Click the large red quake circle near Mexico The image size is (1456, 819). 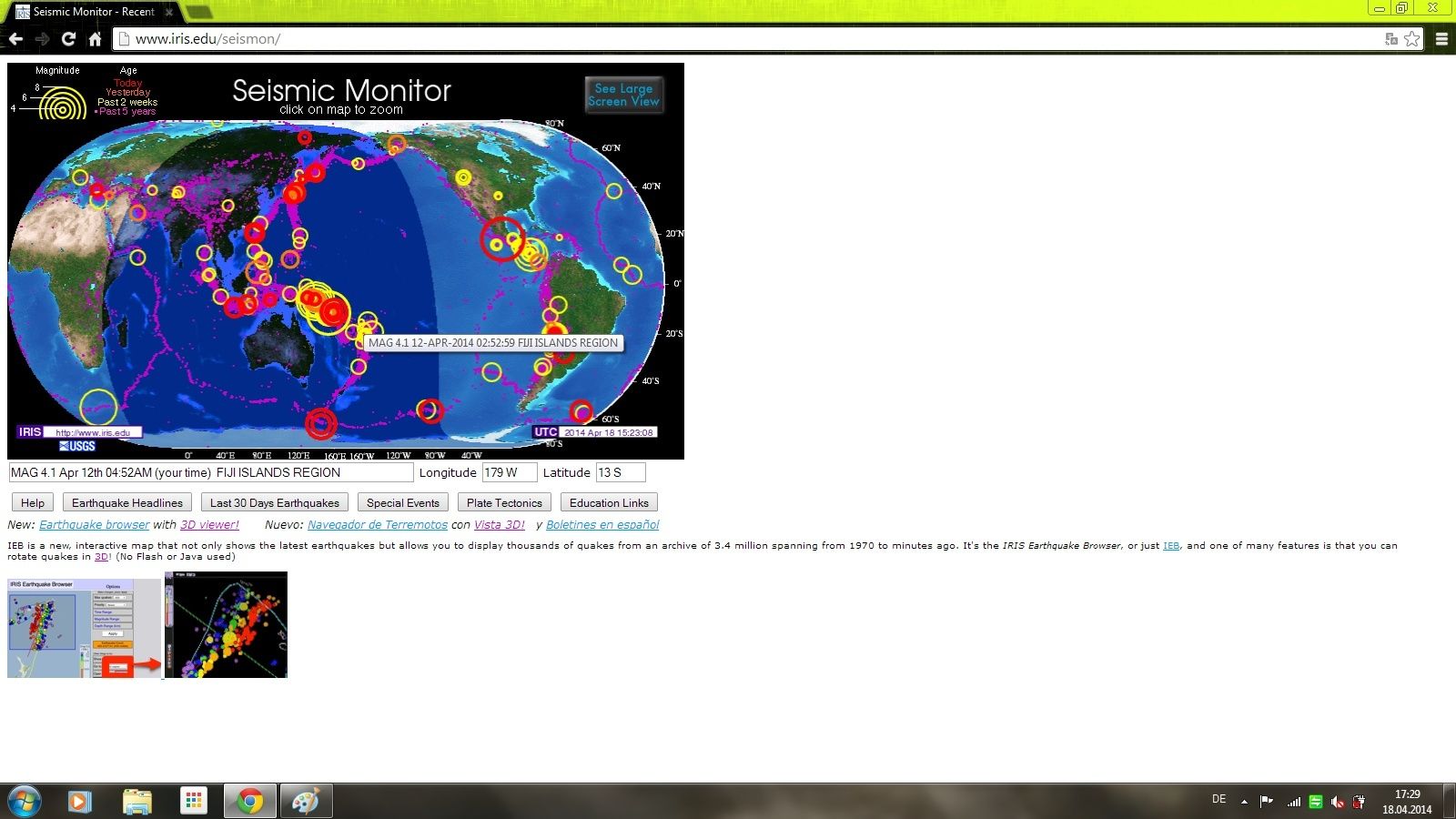coord(501,239)
